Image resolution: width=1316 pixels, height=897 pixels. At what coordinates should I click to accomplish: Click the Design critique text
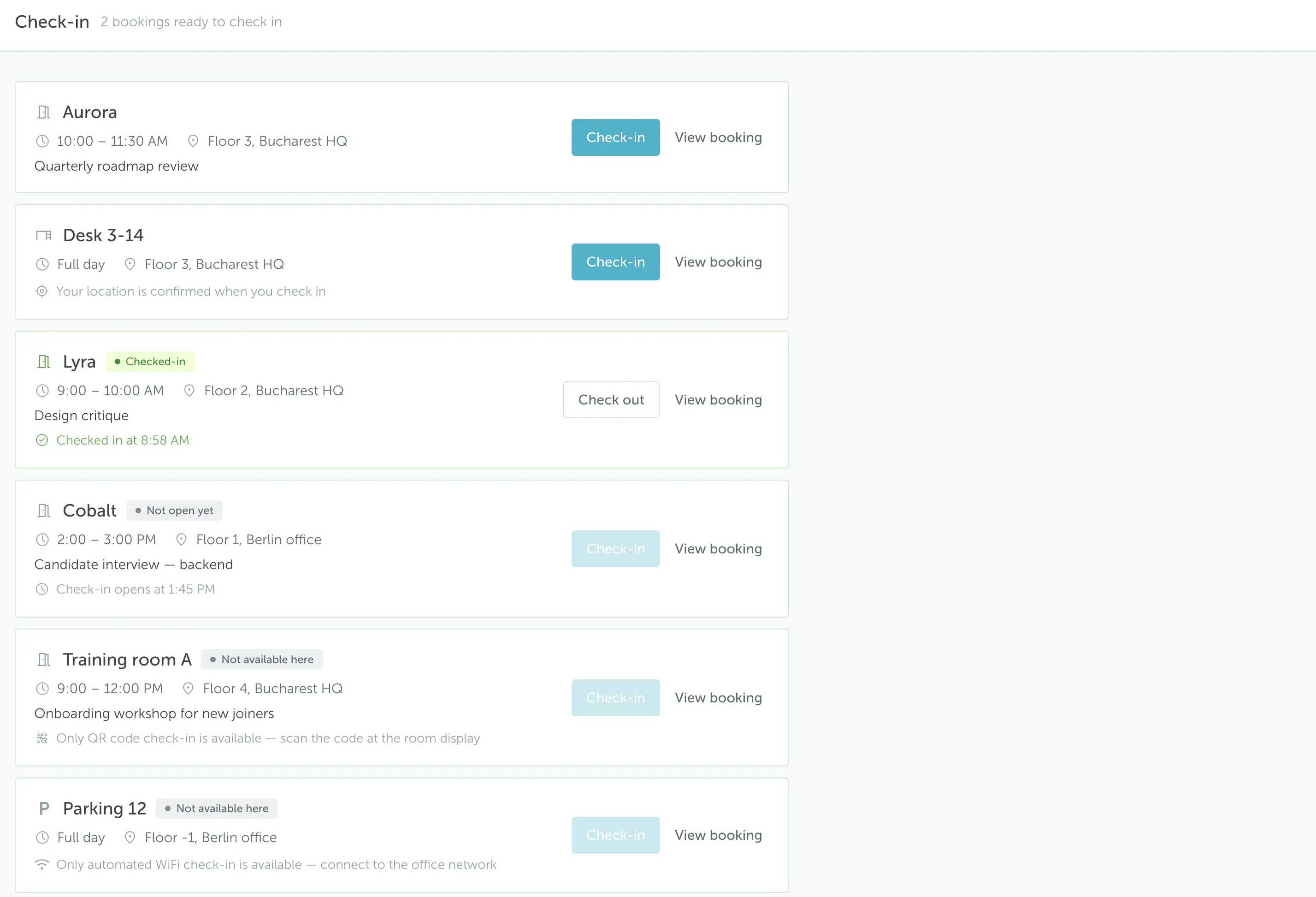(x=82, y=416)
